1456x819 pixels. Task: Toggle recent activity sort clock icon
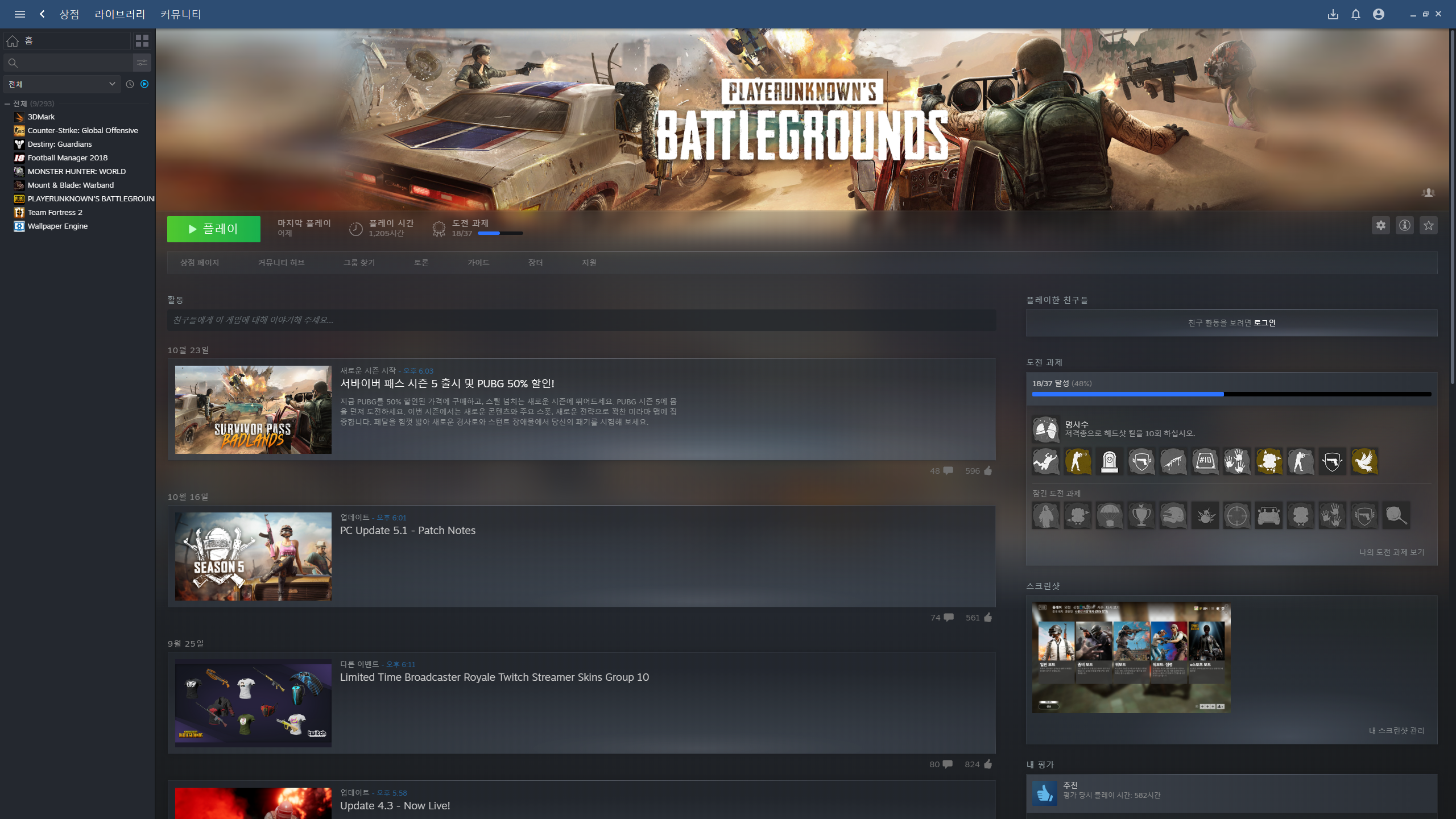pyautogui.click(x=130, y=84)
